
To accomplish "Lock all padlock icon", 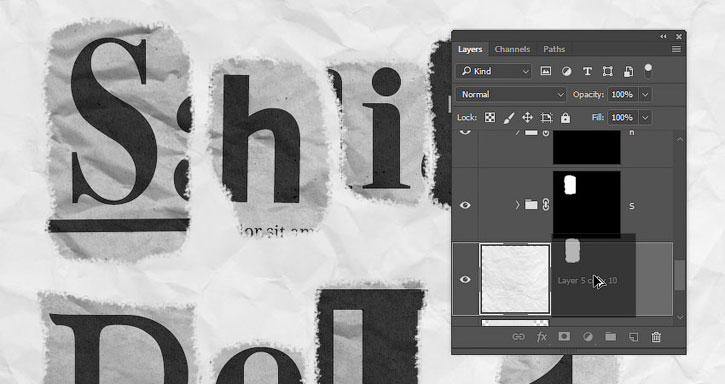I will (x=565, y=118).
